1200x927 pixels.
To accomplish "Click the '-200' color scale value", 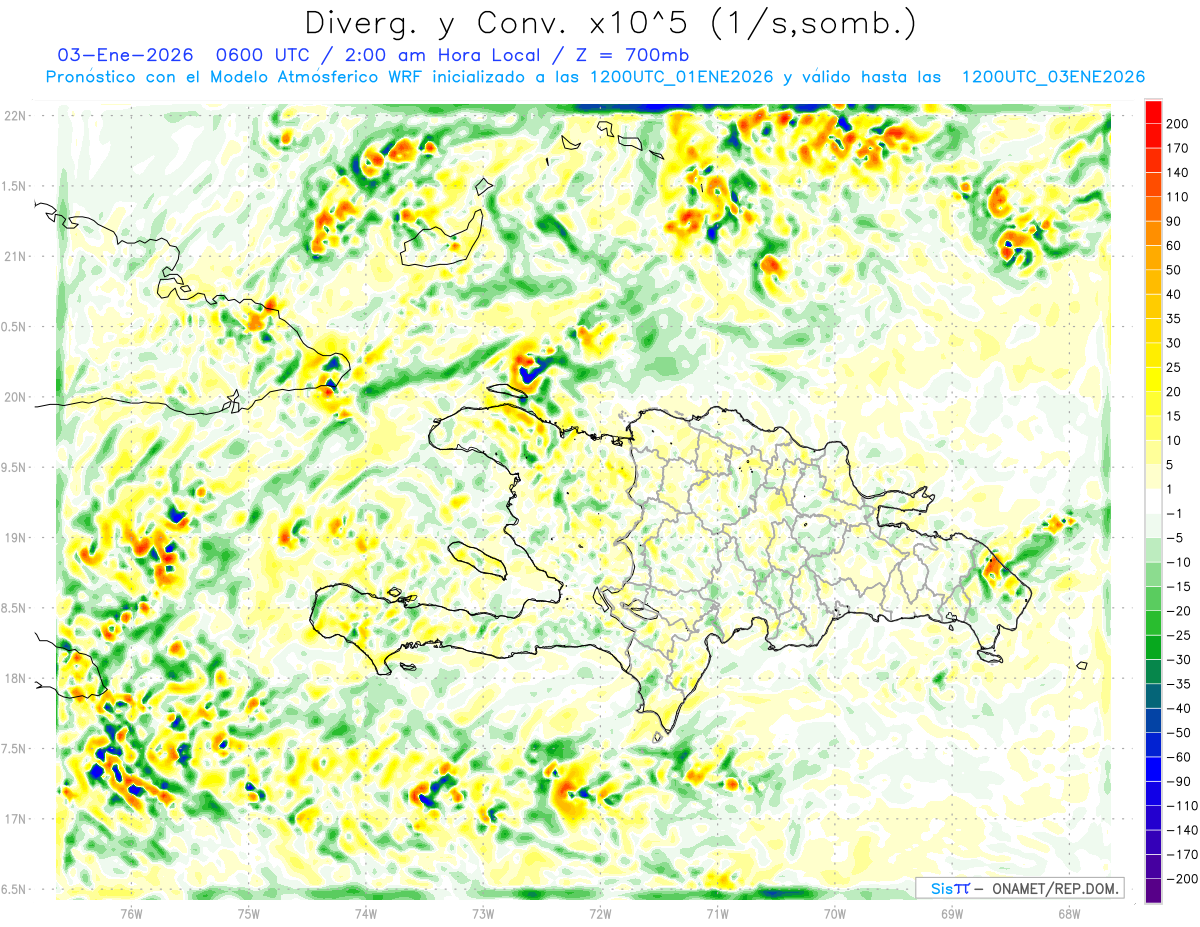I will point(1181,879).
